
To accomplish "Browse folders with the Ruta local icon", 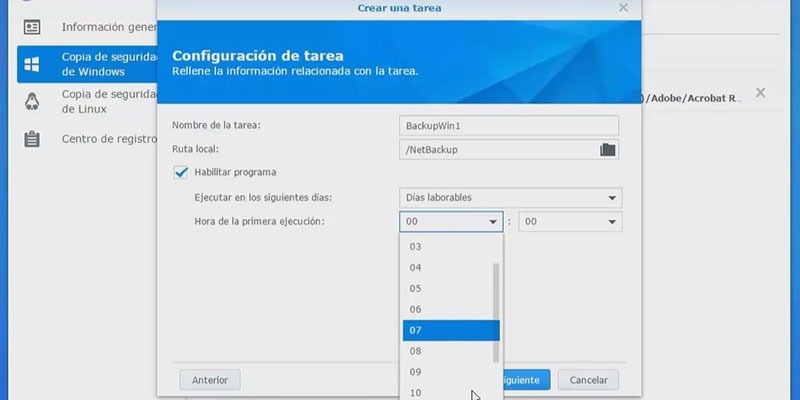I will click(607, 149).
